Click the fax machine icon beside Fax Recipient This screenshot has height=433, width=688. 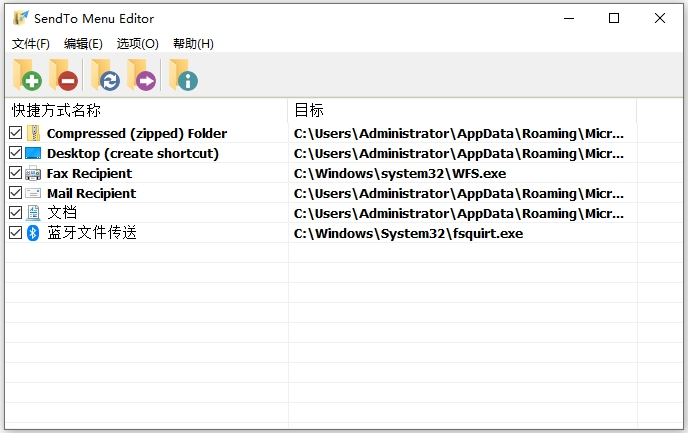coord(33,173)
